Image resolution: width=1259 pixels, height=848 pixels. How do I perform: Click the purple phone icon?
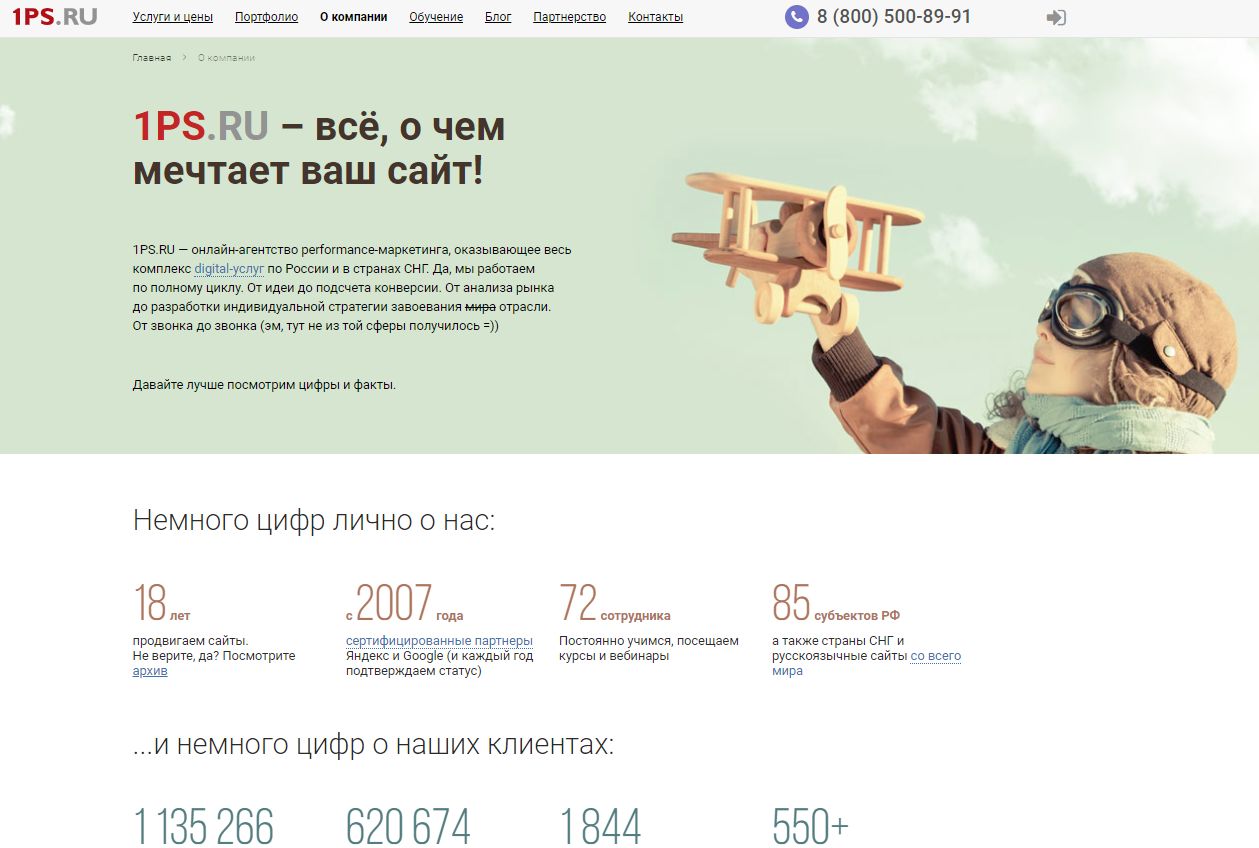point(796,17)
